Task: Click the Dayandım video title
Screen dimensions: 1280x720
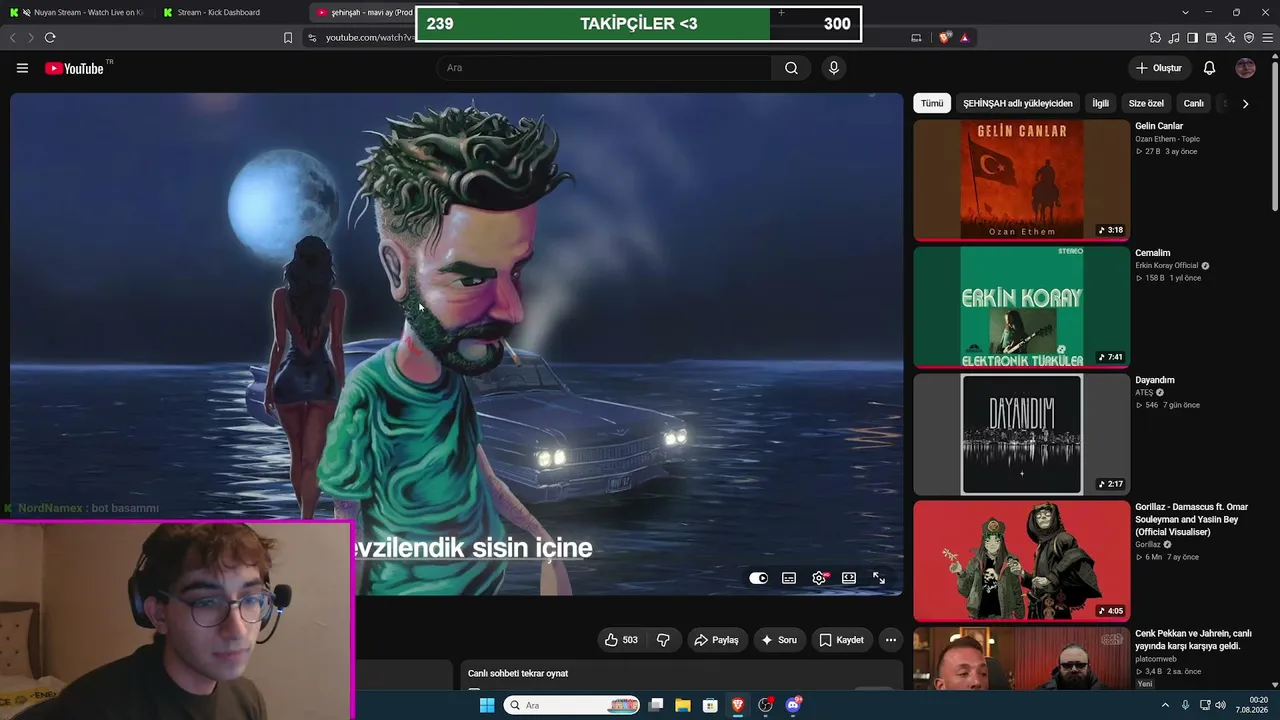Action: tap(1155, 380)
